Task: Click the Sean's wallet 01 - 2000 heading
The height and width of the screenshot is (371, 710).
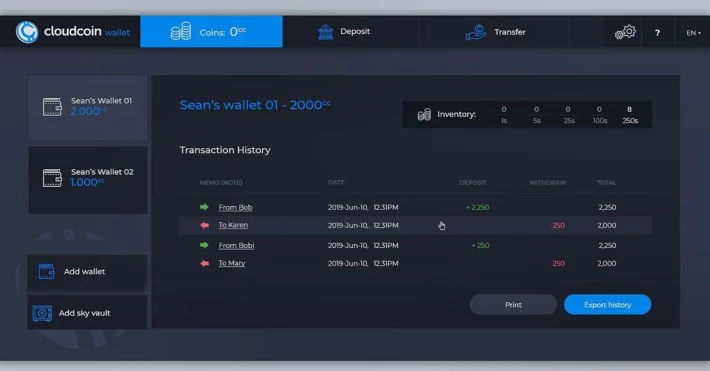Action: tap(255, 105)
